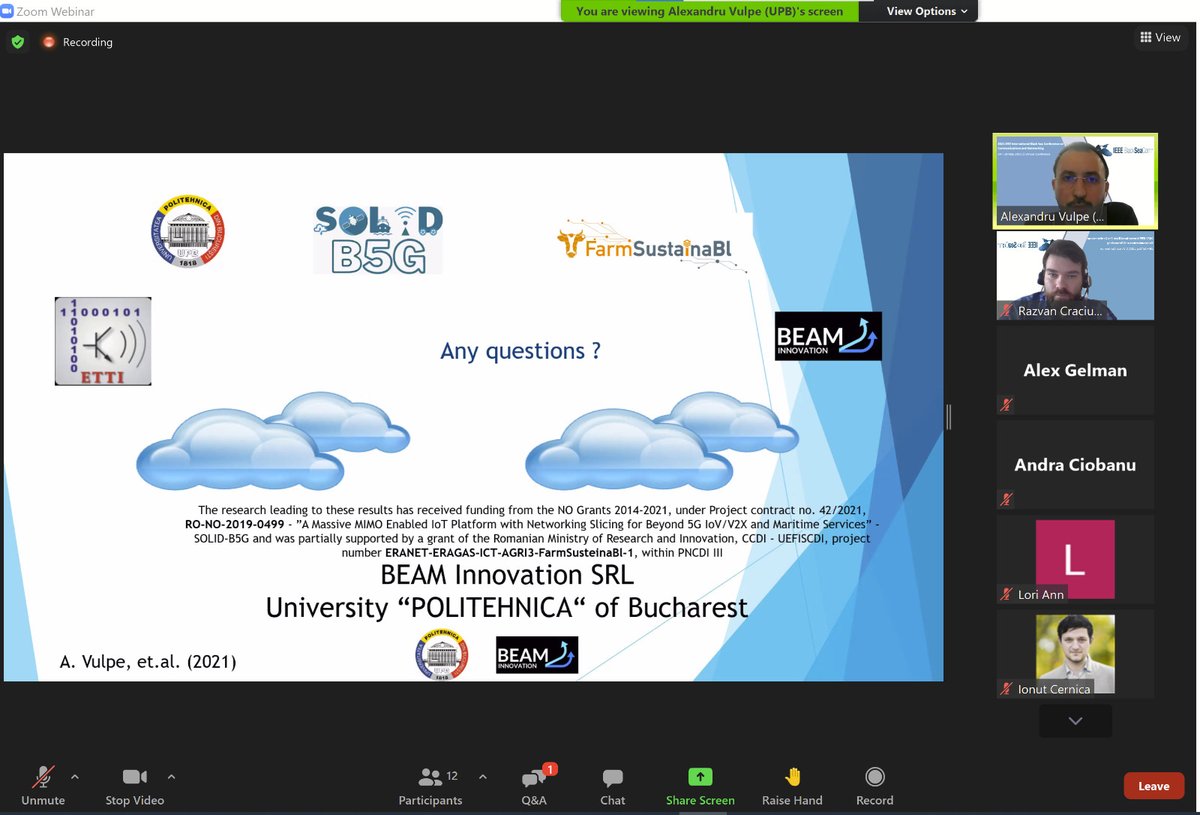
Task: Open the Chat window
Action: coord(612,776)
